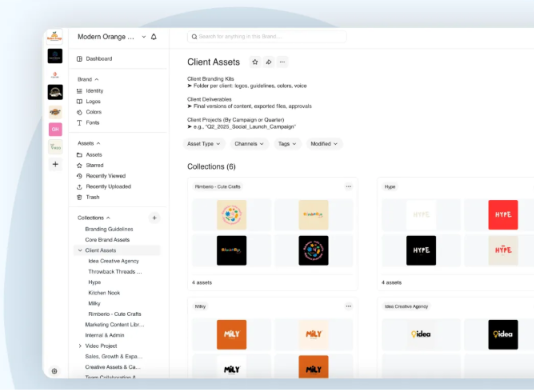
Task: Open the Asset Type filter dropdown
Action: click(x=203, y=144)
